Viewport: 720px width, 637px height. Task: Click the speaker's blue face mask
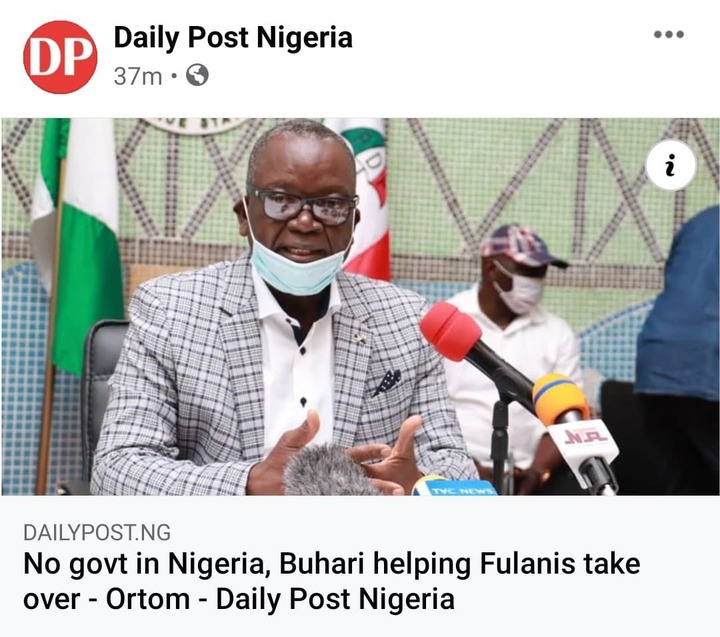(x=296, y=271)
